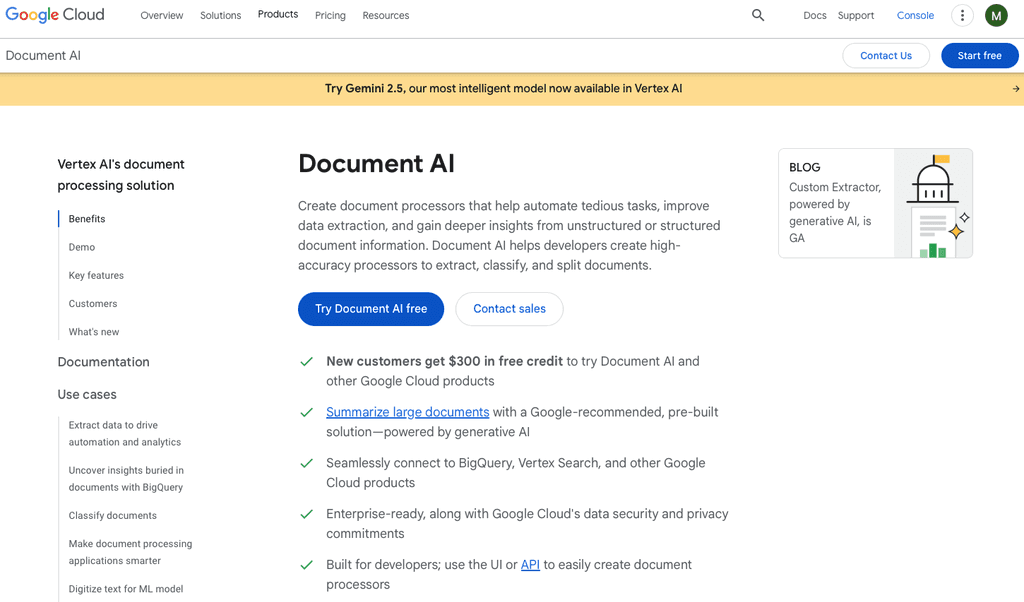Open the Summarize large documents link

(407, 412)
